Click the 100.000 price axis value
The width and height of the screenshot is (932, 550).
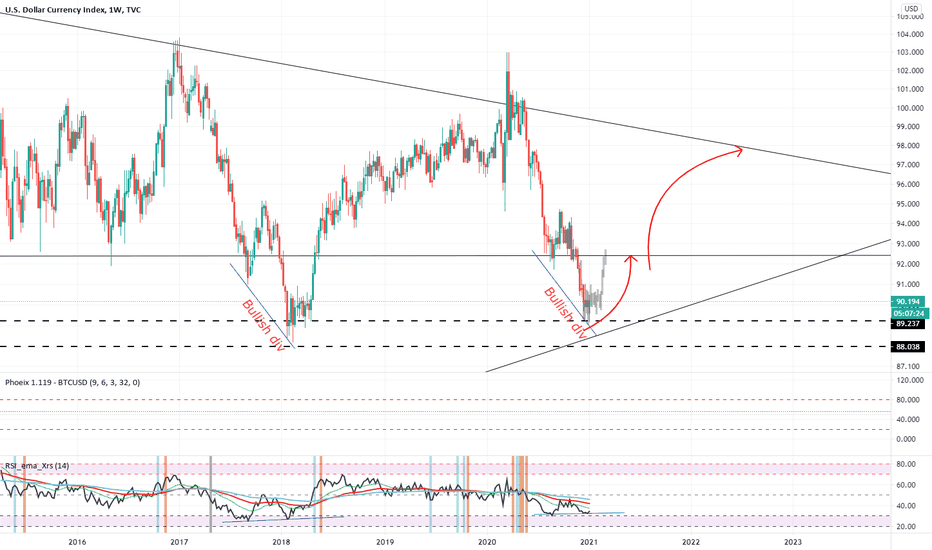[x=911, y=108]
